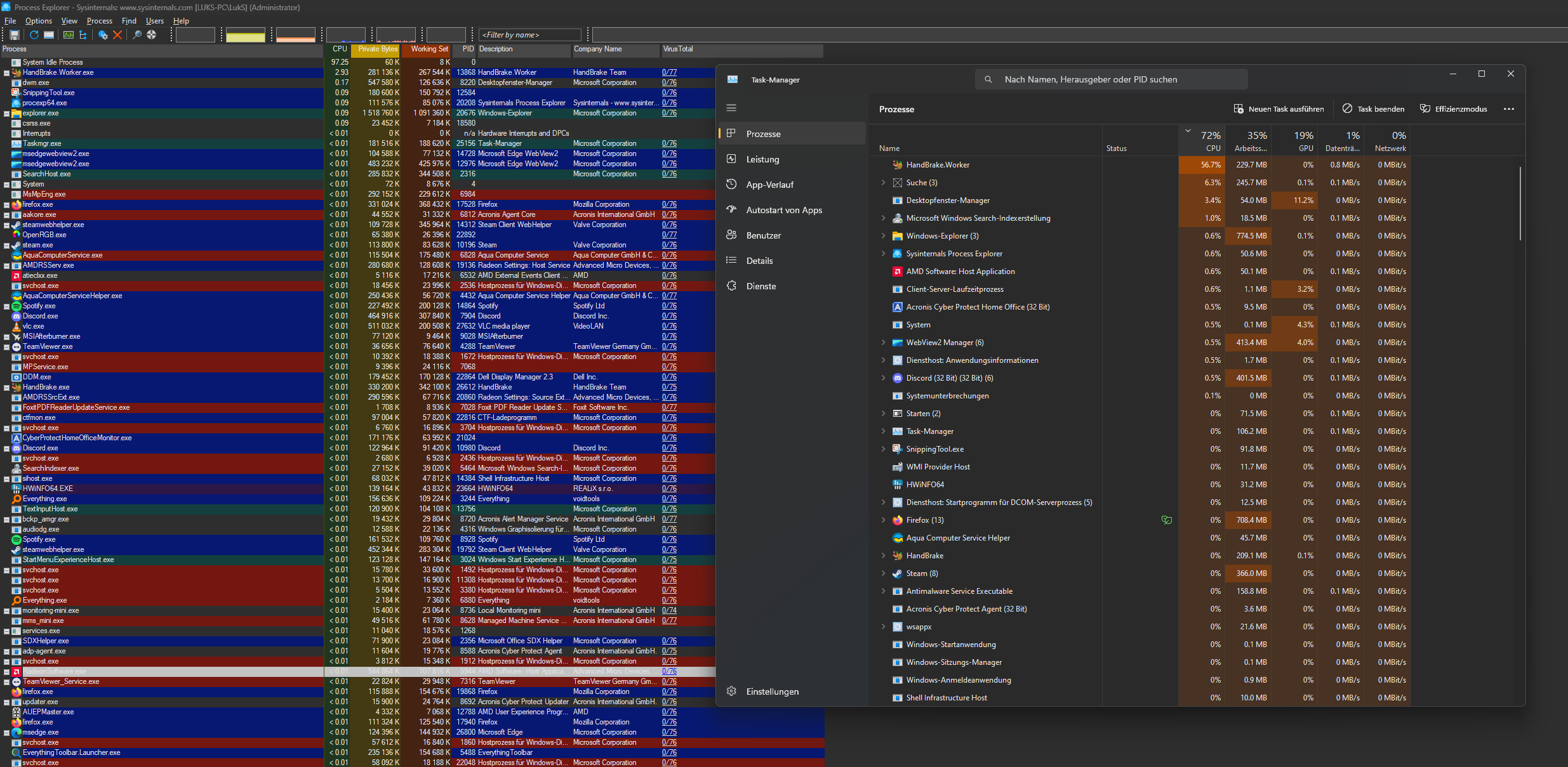Image resolution: width=1568 pixels, height=767 pixels.
Task: Click the orange physical memory mini graph
Action: tap(296, 35)
